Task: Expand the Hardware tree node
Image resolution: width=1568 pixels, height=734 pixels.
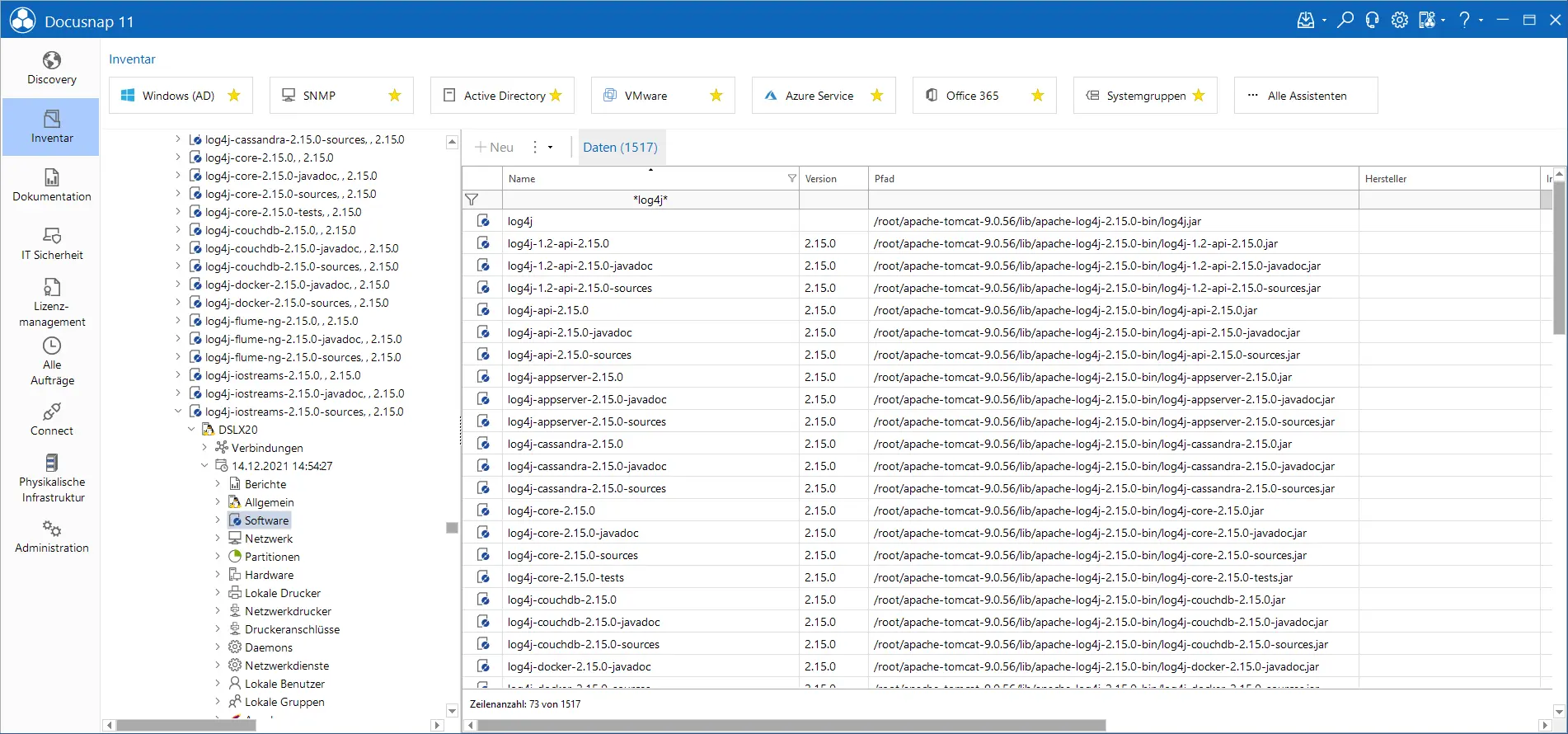Action: point(218,575)
